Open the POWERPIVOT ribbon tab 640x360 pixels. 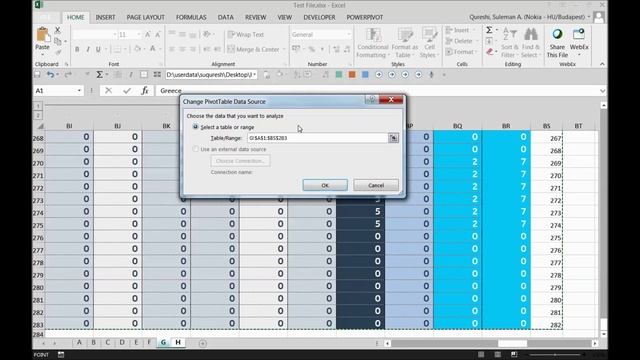pyautogui.click(x=364, y=17)
